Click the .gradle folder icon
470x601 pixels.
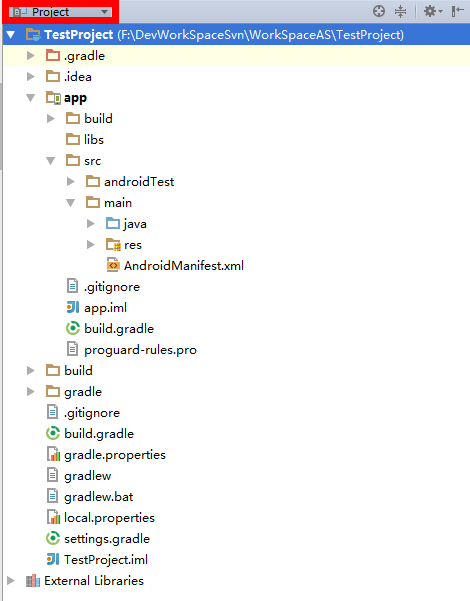(x=53, y=56)
